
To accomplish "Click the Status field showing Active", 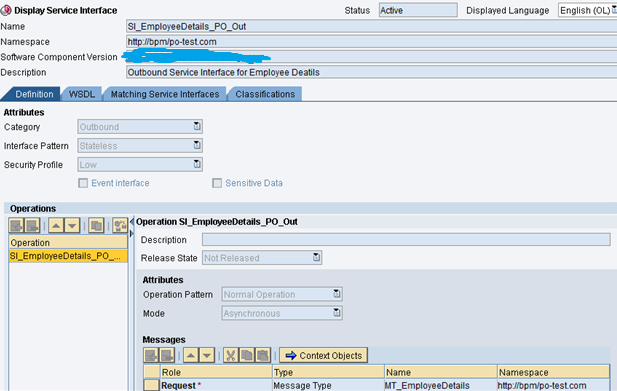I will (x=418, y=10).
